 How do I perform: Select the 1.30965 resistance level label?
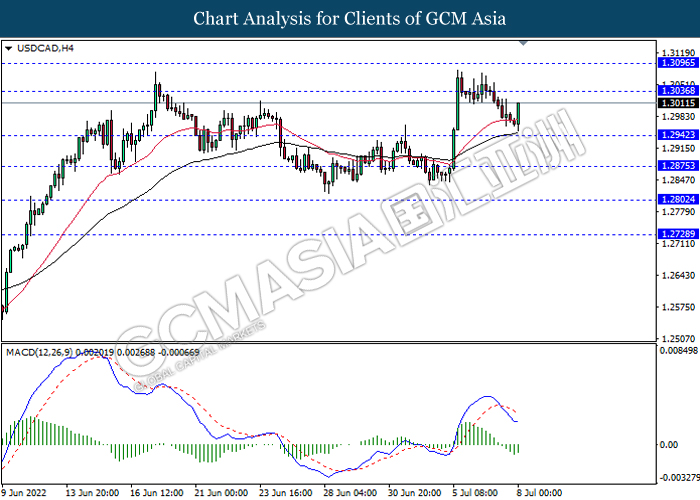click(679, 63)
